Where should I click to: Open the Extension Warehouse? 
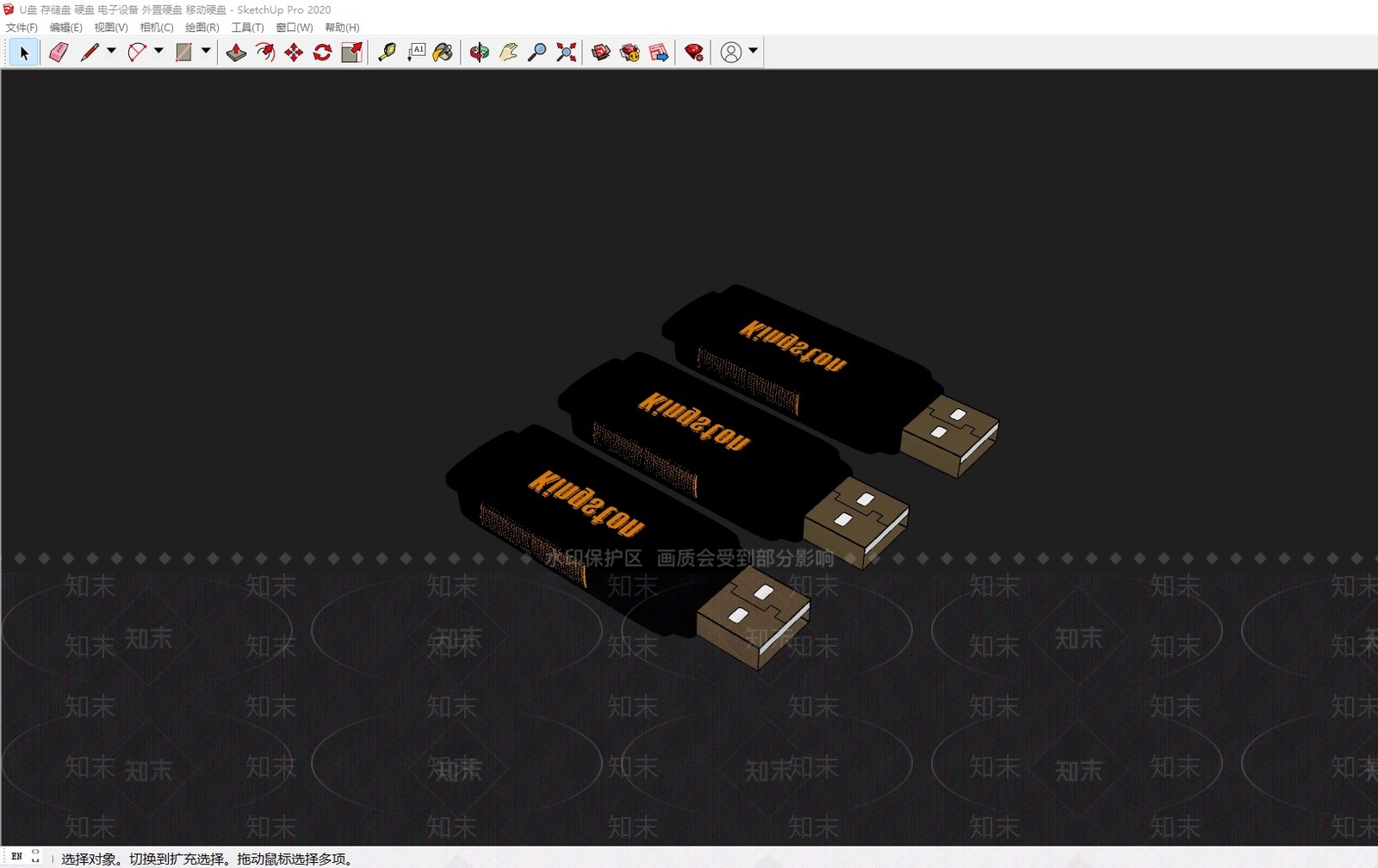pyautogui.click(x=630, y=53)
